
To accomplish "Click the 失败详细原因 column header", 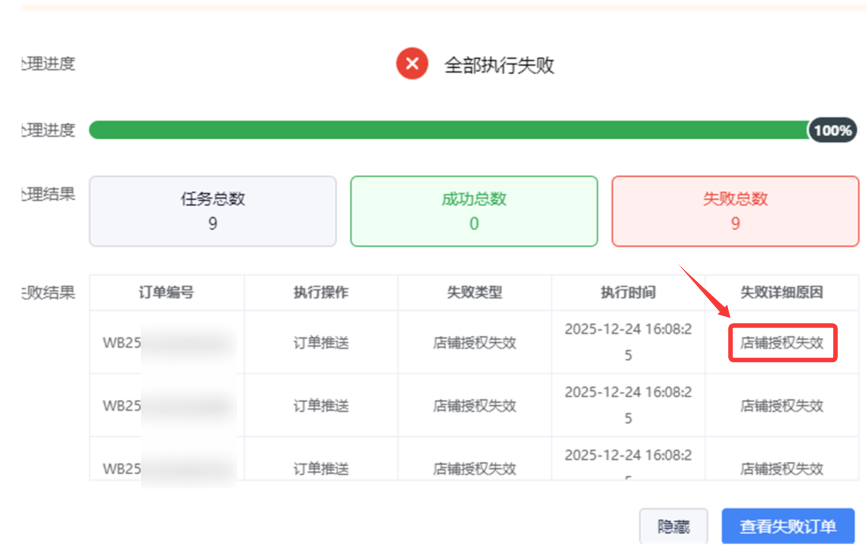I will point(782,292).
